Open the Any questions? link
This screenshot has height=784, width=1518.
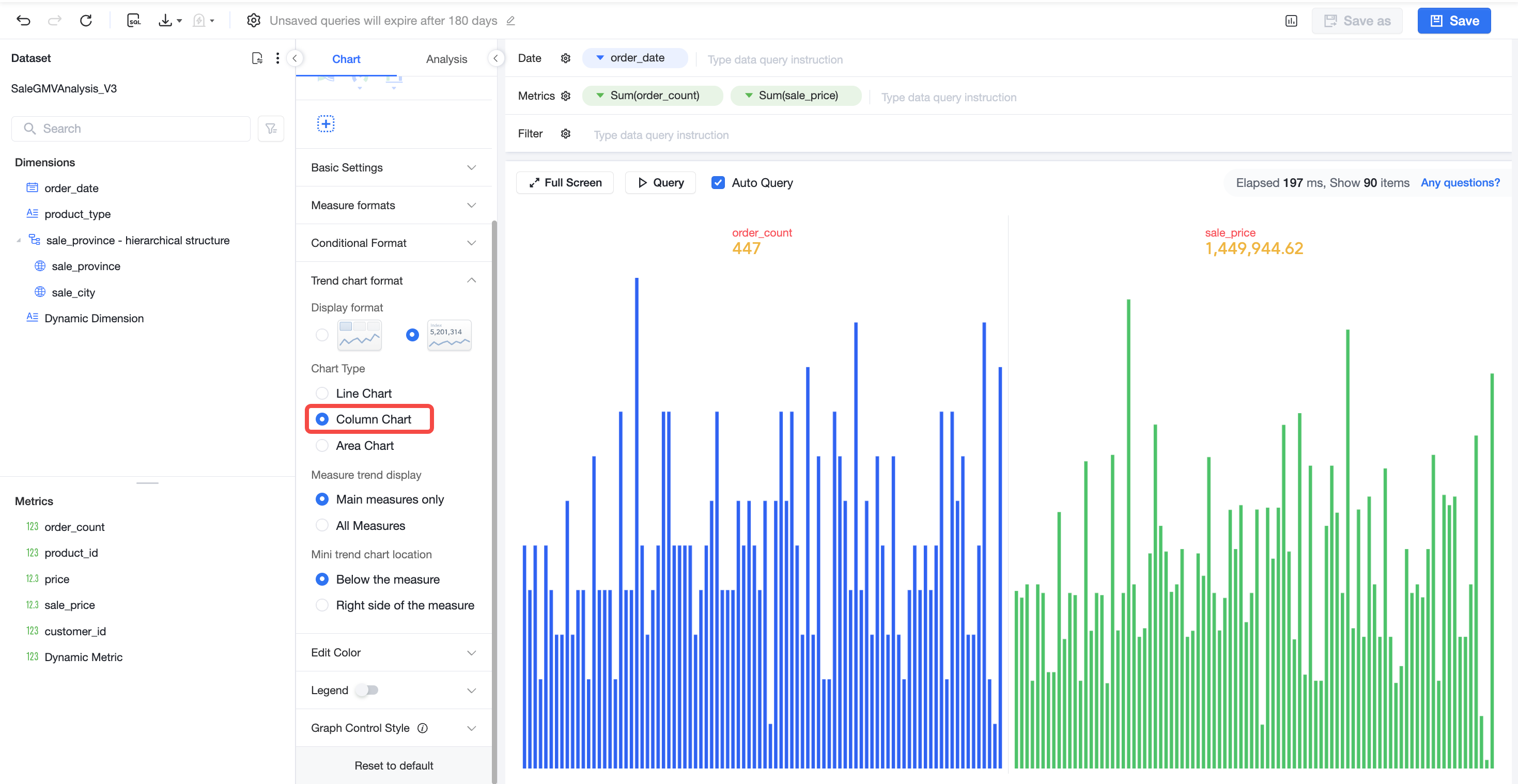tap(1460, 183)
